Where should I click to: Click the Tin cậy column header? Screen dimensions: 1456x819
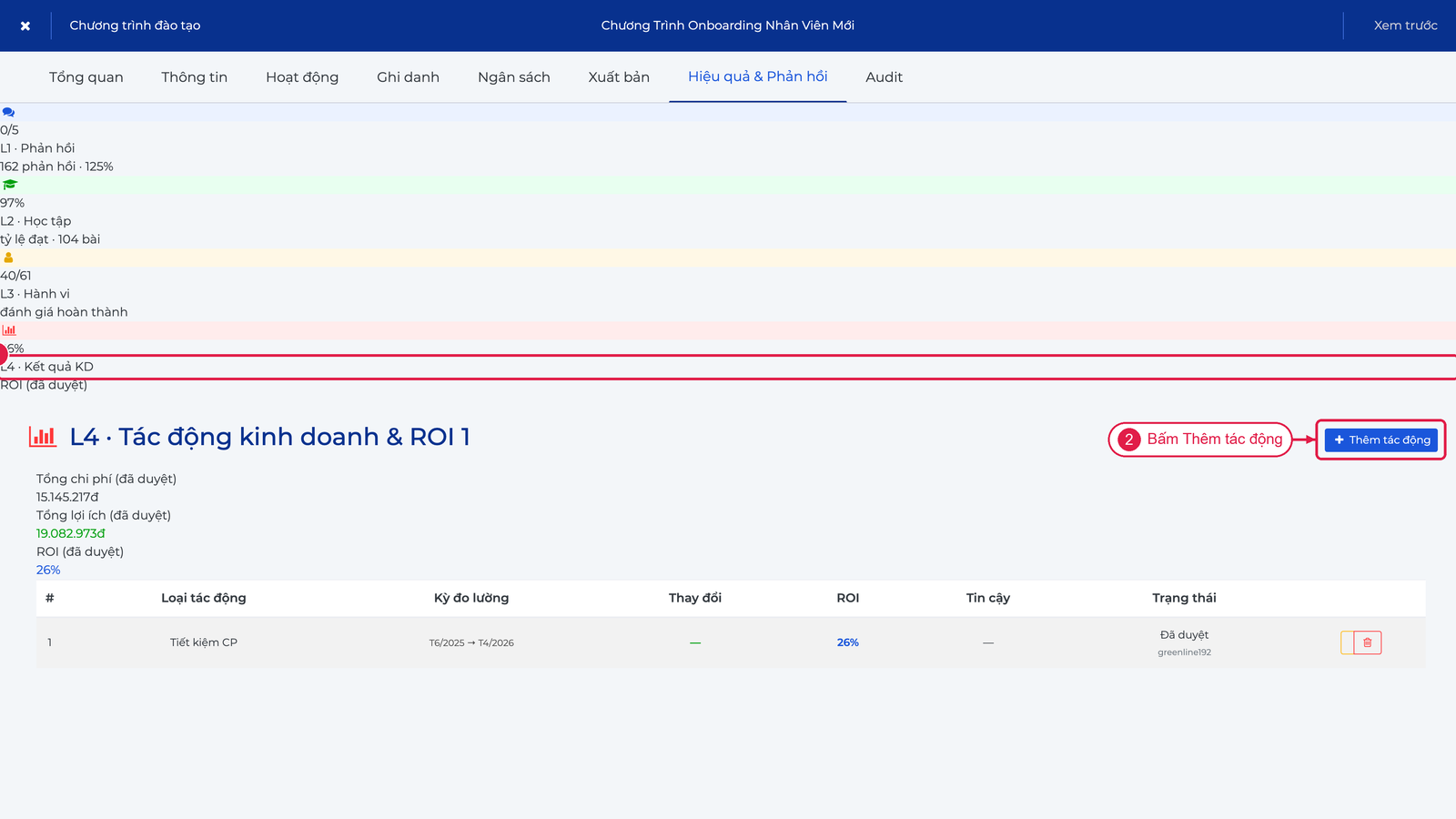(x=988, y=598)
